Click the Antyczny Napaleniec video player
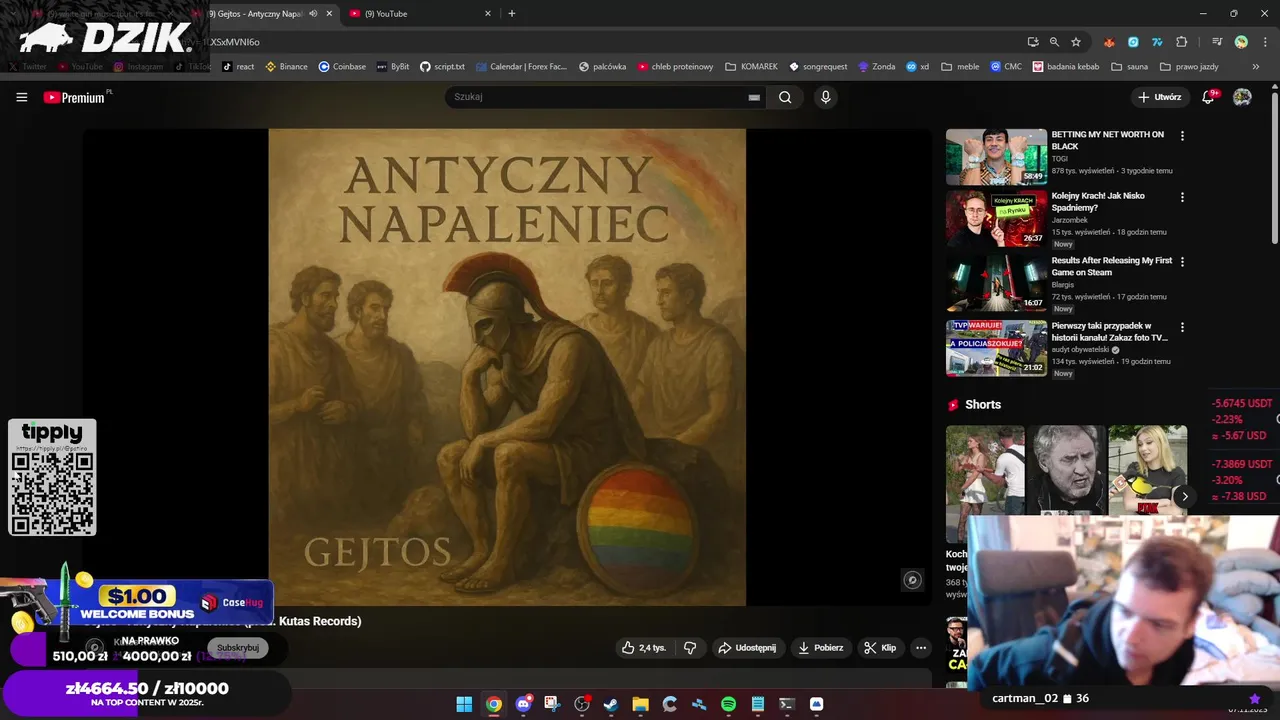This screenshot has width=1280, height=720. click(x=506, y=367)
